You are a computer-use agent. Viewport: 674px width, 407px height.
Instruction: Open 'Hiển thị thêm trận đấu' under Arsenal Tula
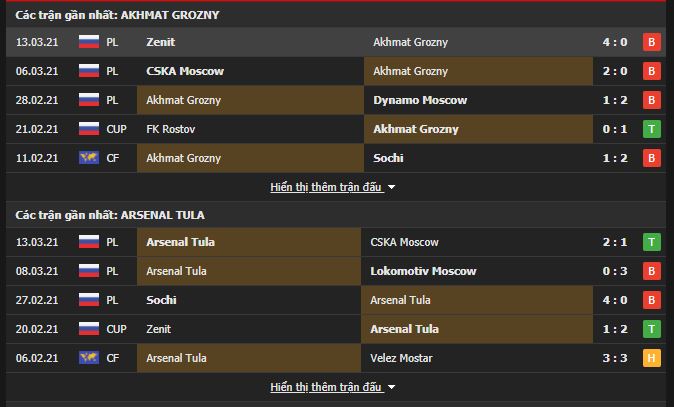click(326, 387)
